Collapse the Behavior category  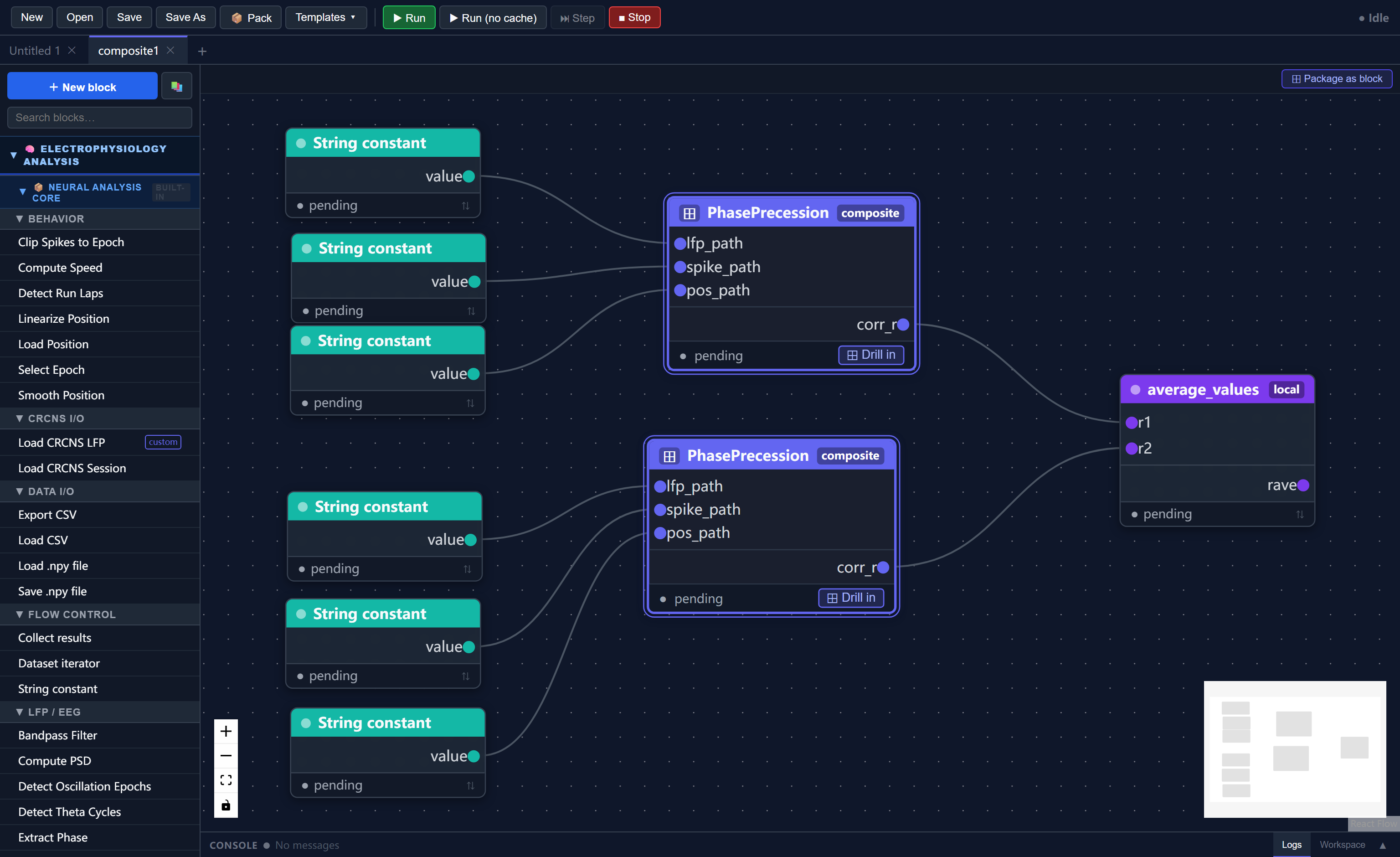[x=19, y=219]
